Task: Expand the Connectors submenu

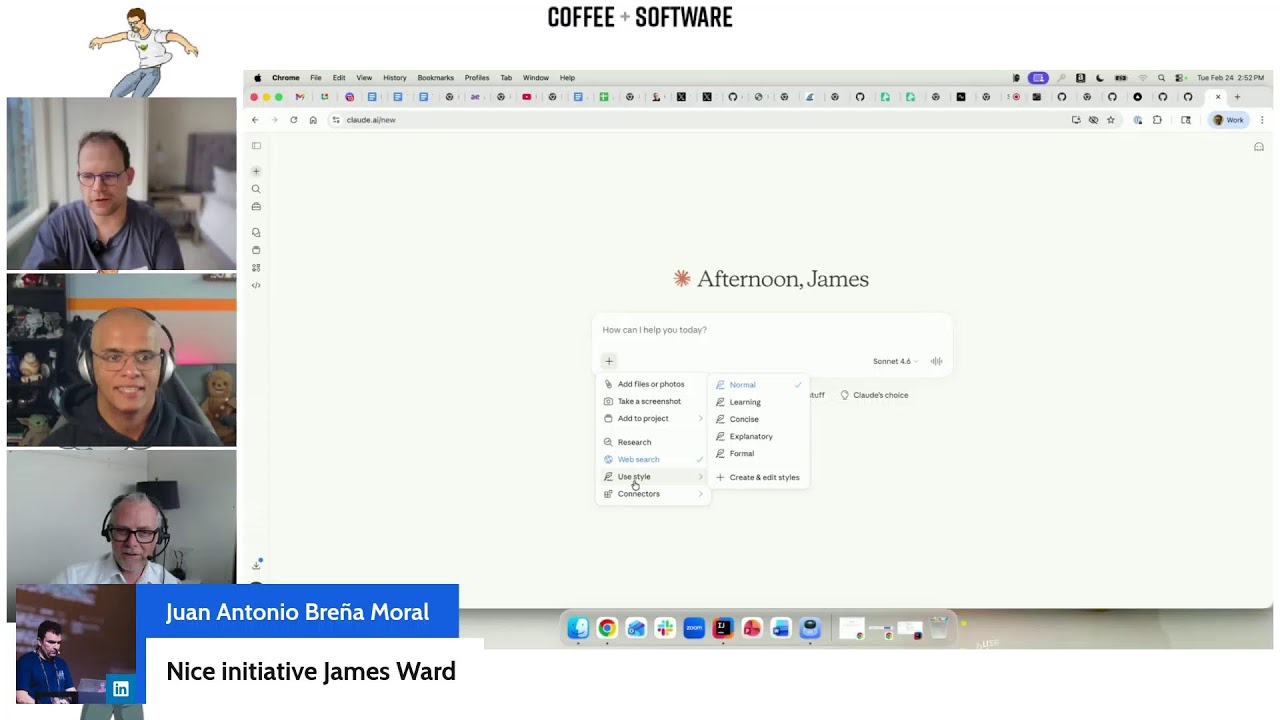Action: coord(653,494)
